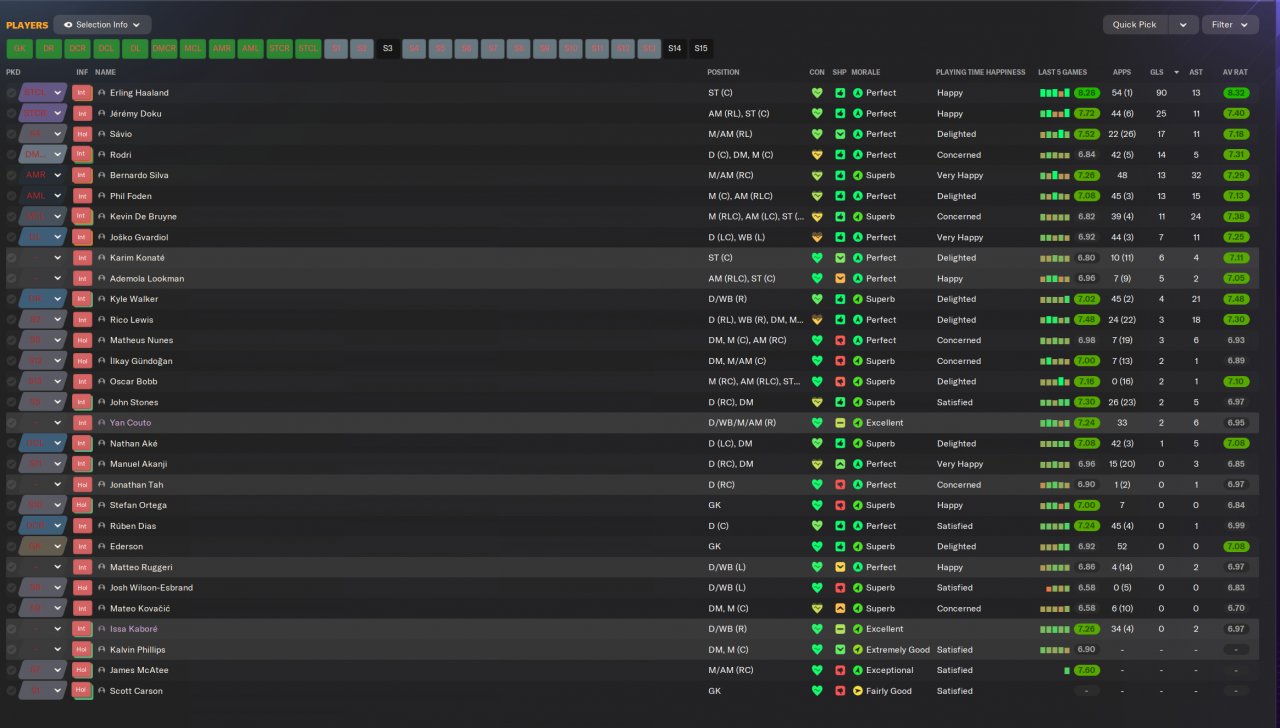Tick the pick circle for Jonathan Tah
Viewport: 1280px width, 728px height.
pyautogui.click(x=12, y=485)
